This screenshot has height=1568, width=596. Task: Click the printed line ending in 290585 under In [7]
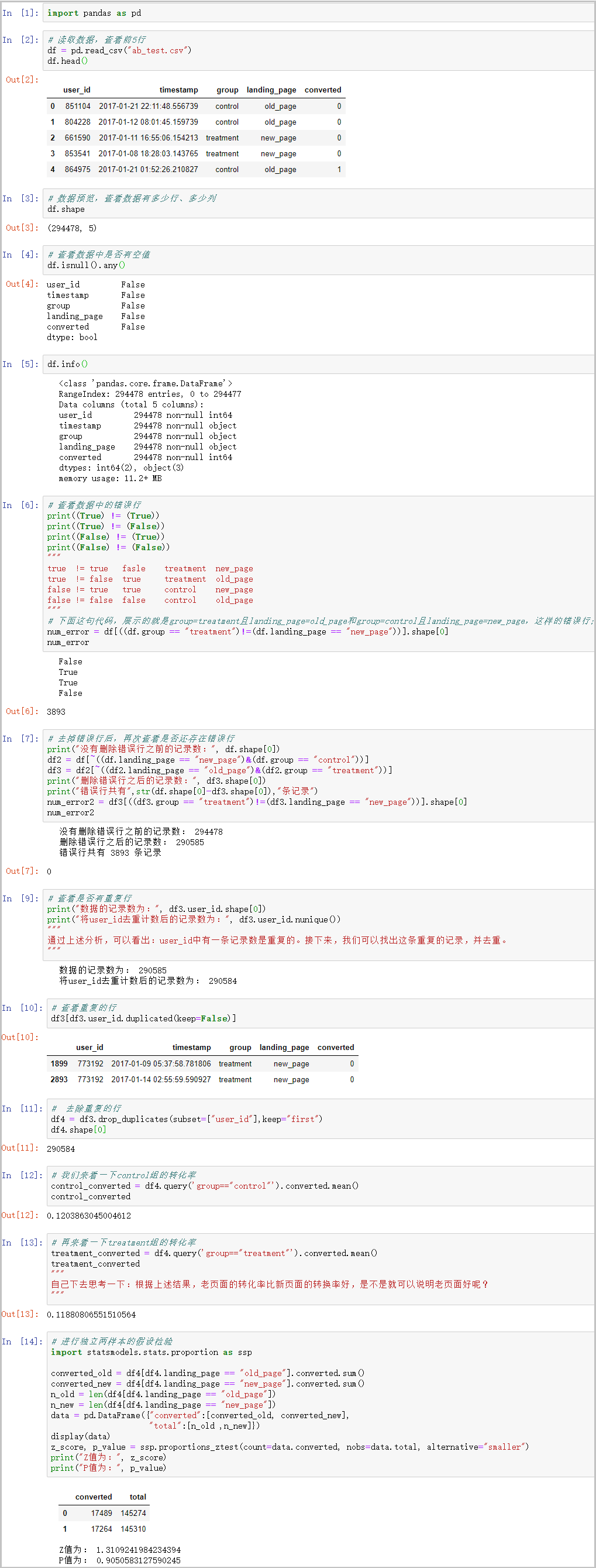tap(132, 842)
